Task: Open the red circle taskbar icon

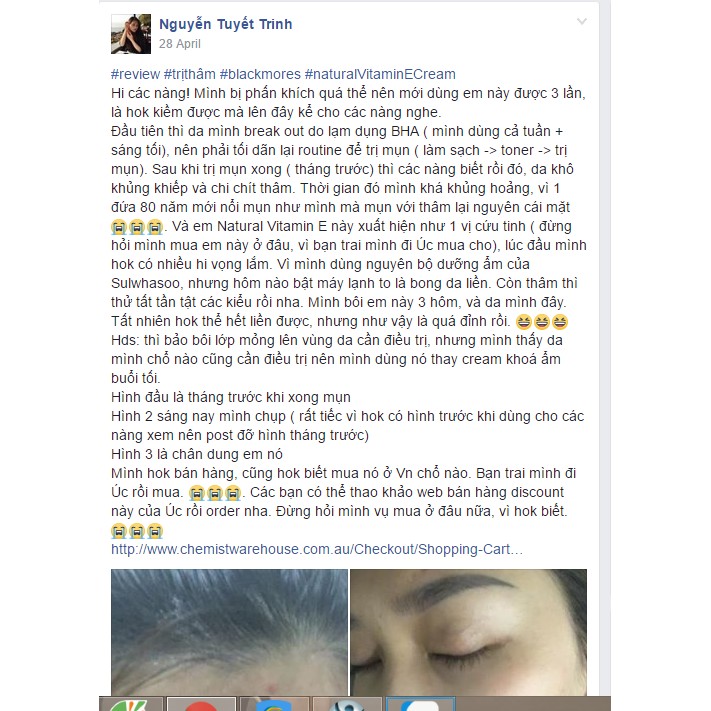Action: pos(201,704)
